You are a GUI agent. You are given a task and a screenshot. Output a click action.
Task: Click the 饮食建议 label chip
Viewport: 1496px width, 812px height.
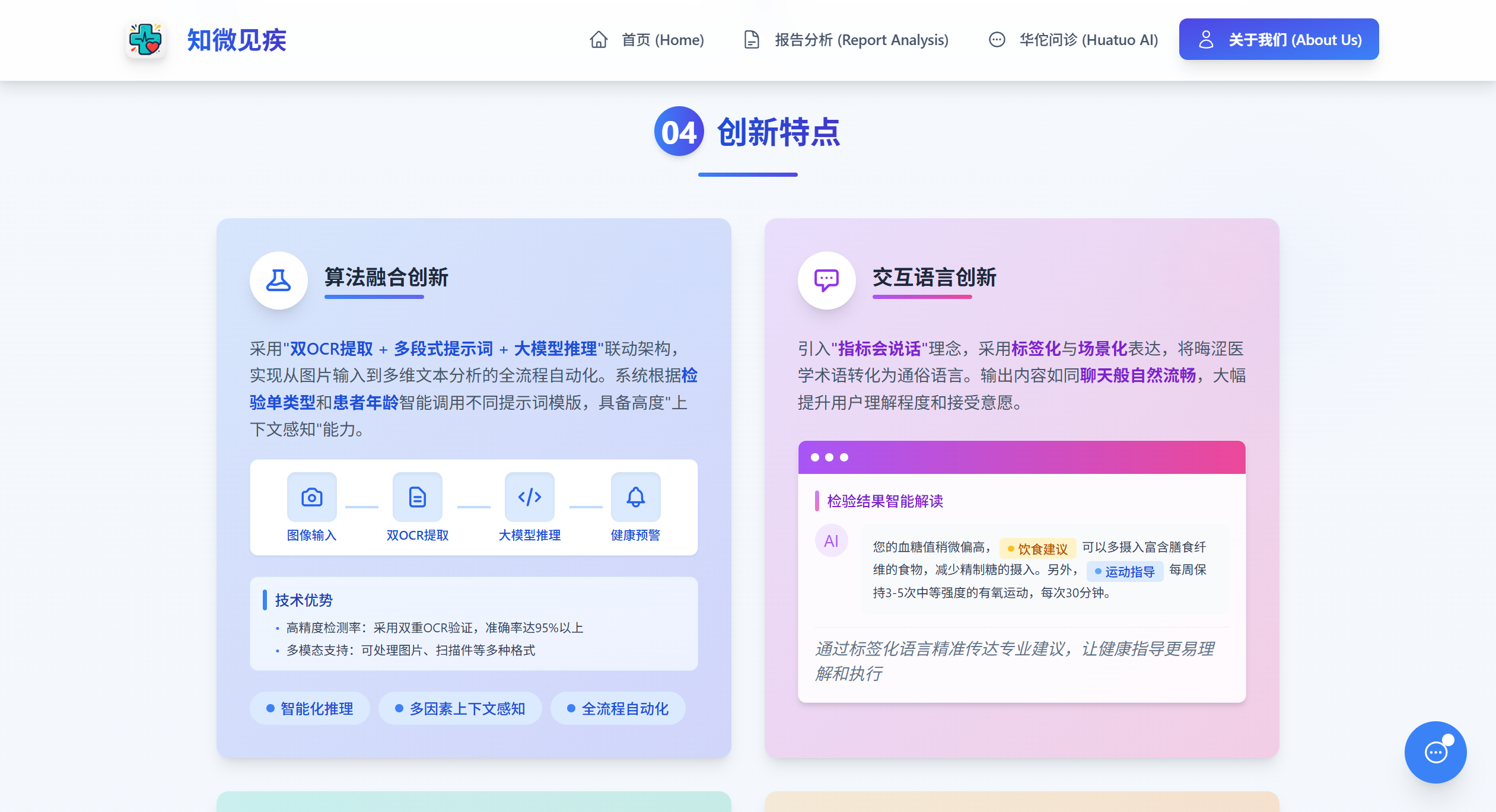point(1037,549)
